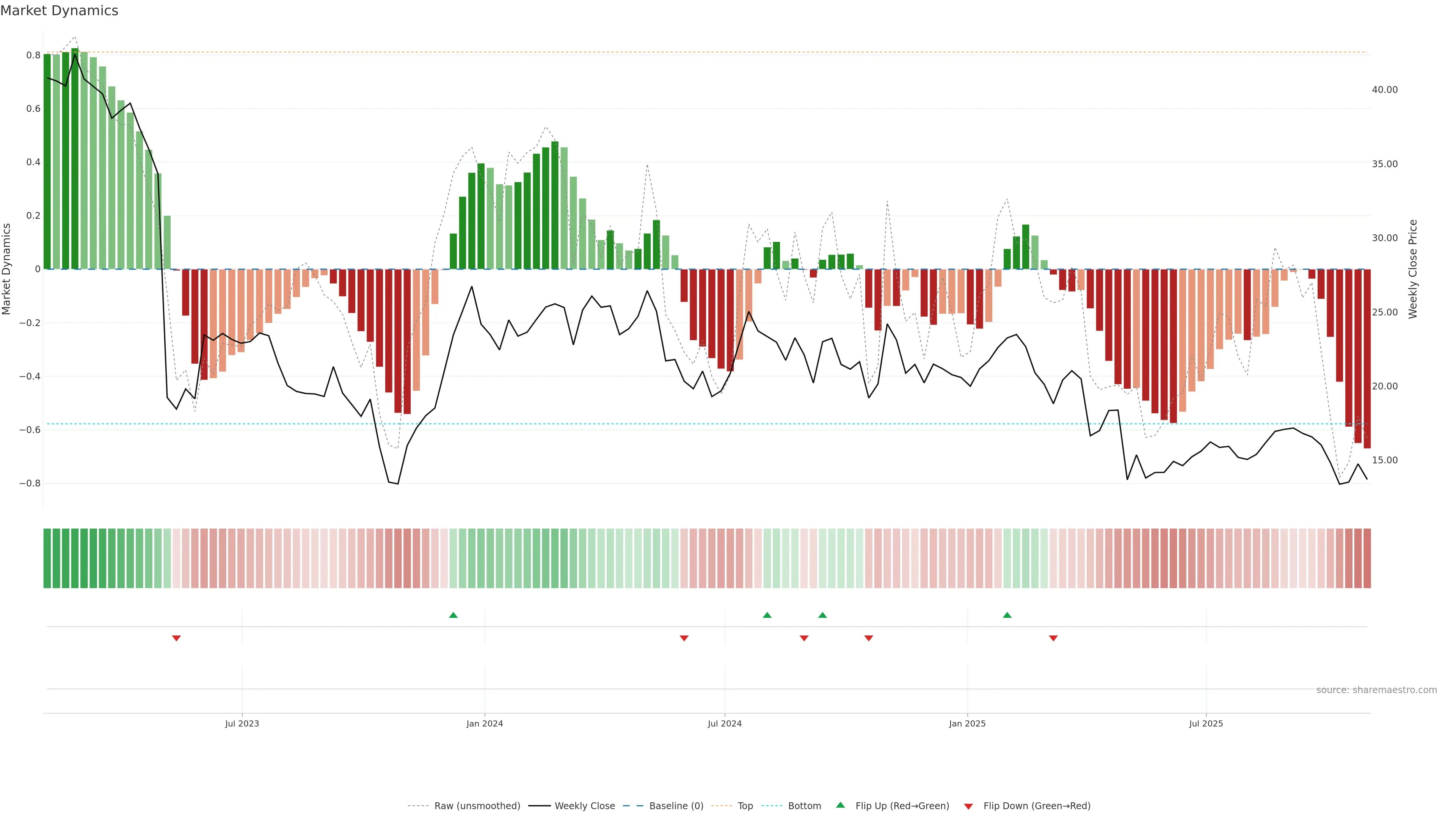Click the red flip-down marker just before Jul 2024
The image size is (1456, 819).
coord(684,638)
